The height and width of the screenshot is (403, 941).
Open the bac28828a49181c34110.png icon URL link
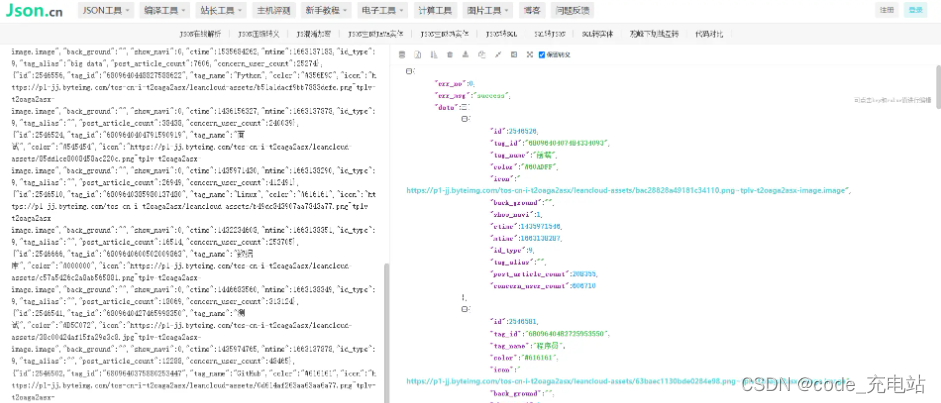pyautogui.click(x=627, y=190)
